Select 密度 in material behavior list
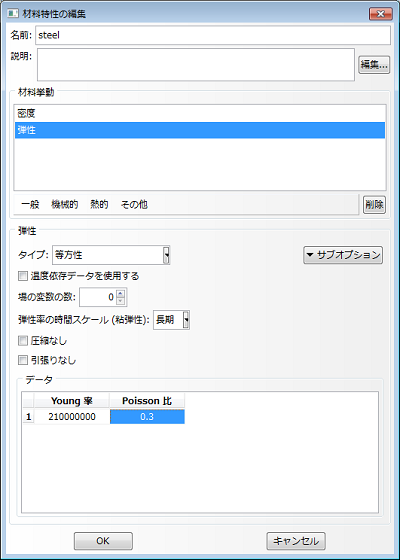This screenshot has width=400, height=560. click(200, 114)
